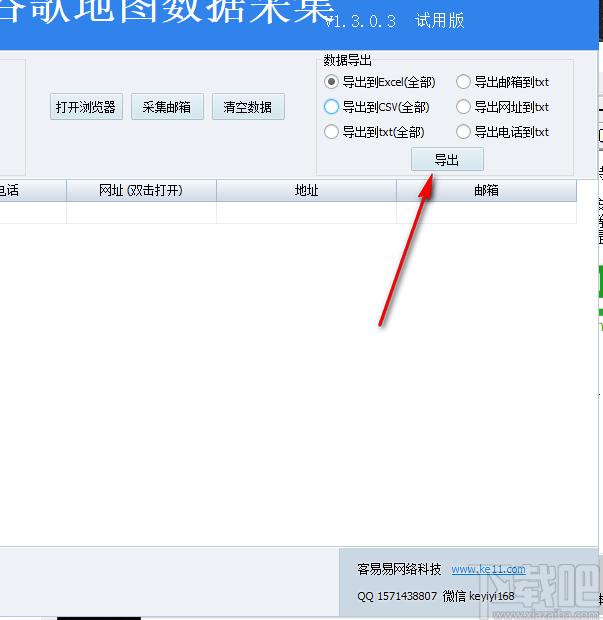
Task: Click the 地址 column header
Action: click(x=306, y=191)
